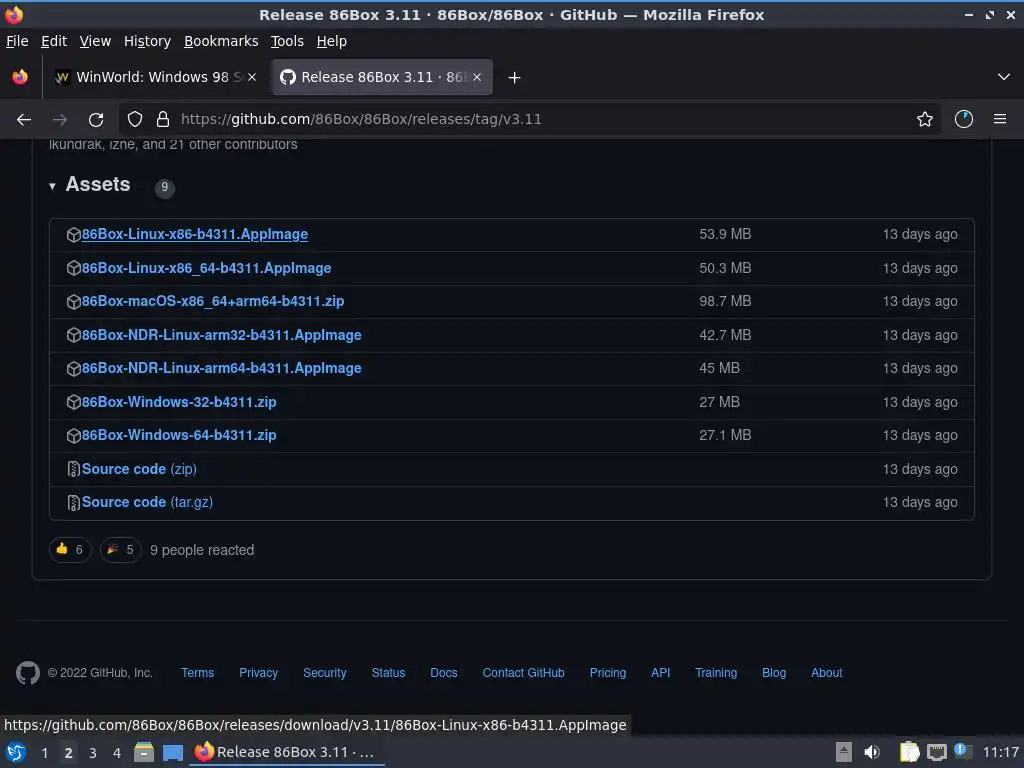Open the Blog footer link
Image resolution: width=1024 pixels, height=768 pixels.
(x=774, y=673)
